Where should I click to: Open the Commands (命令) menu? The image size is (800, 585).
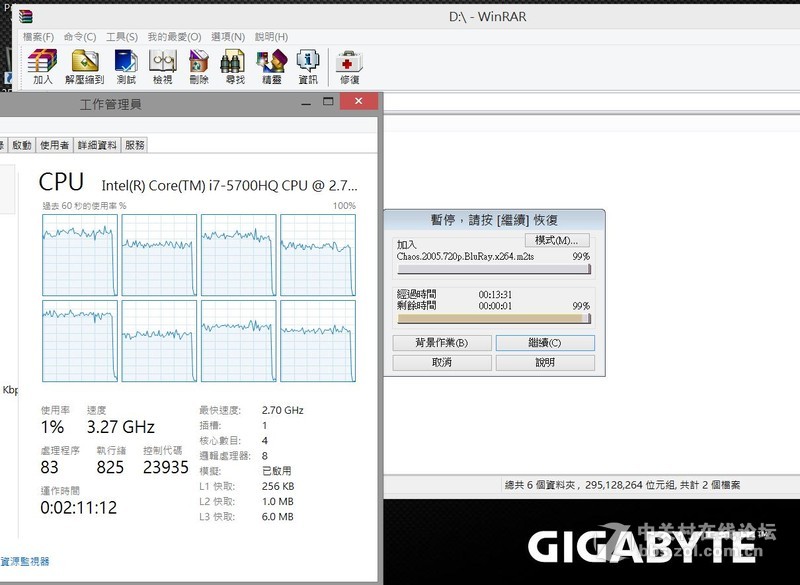(80, 37)
